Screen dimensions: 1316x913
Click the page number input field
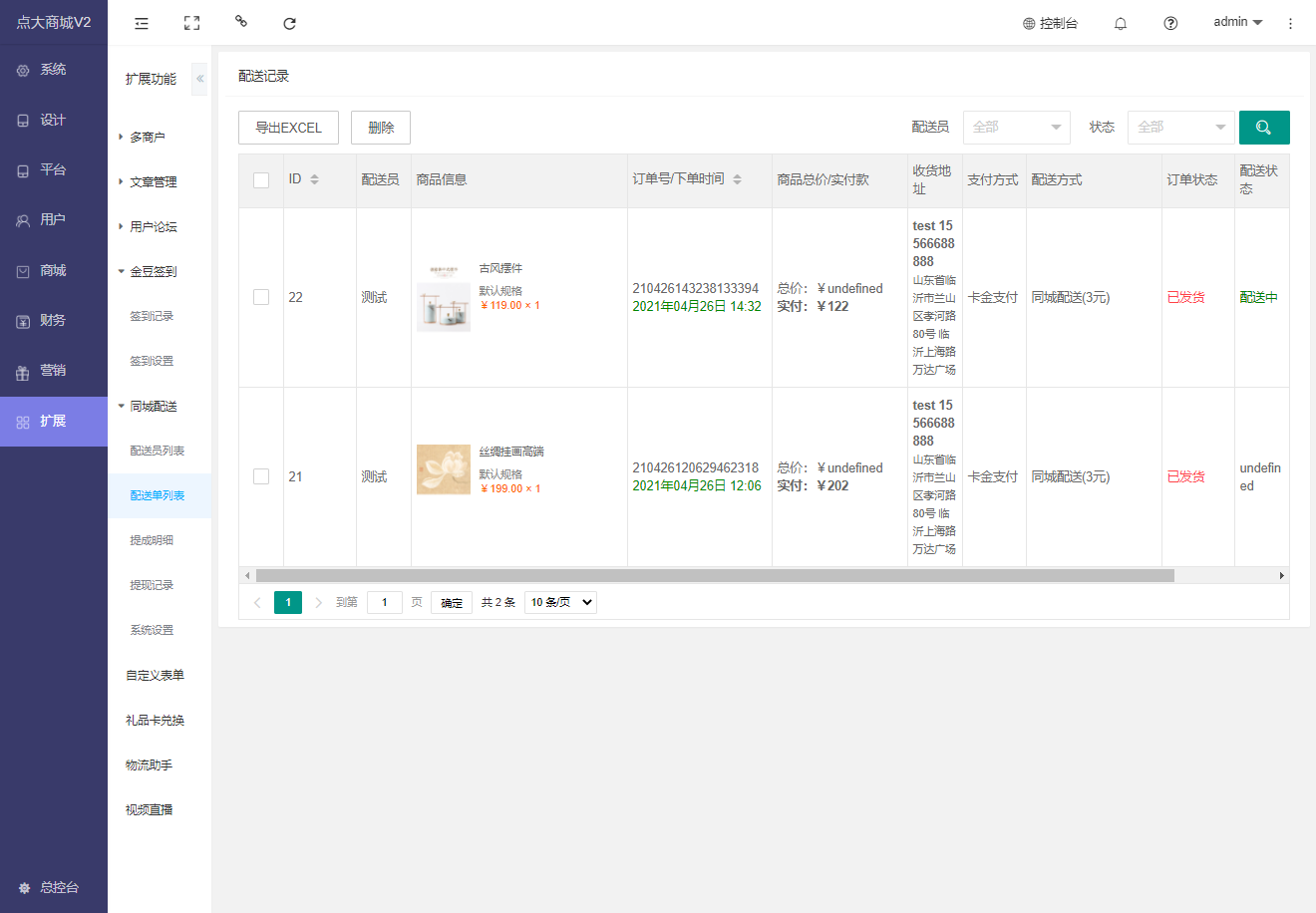click(x=385, y=602)
